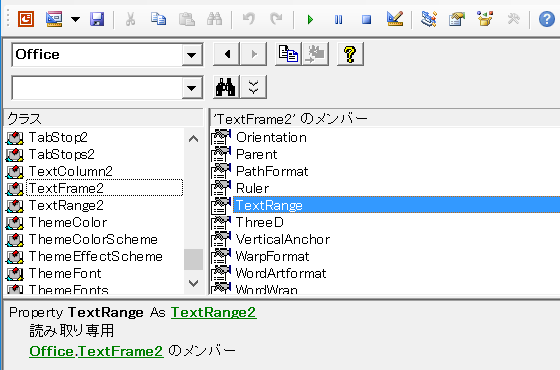Toggle Design Mode icon
Image resolution: width=560 pixels, height=370 pixels.
pyautogui.click(x=395, y=19)
